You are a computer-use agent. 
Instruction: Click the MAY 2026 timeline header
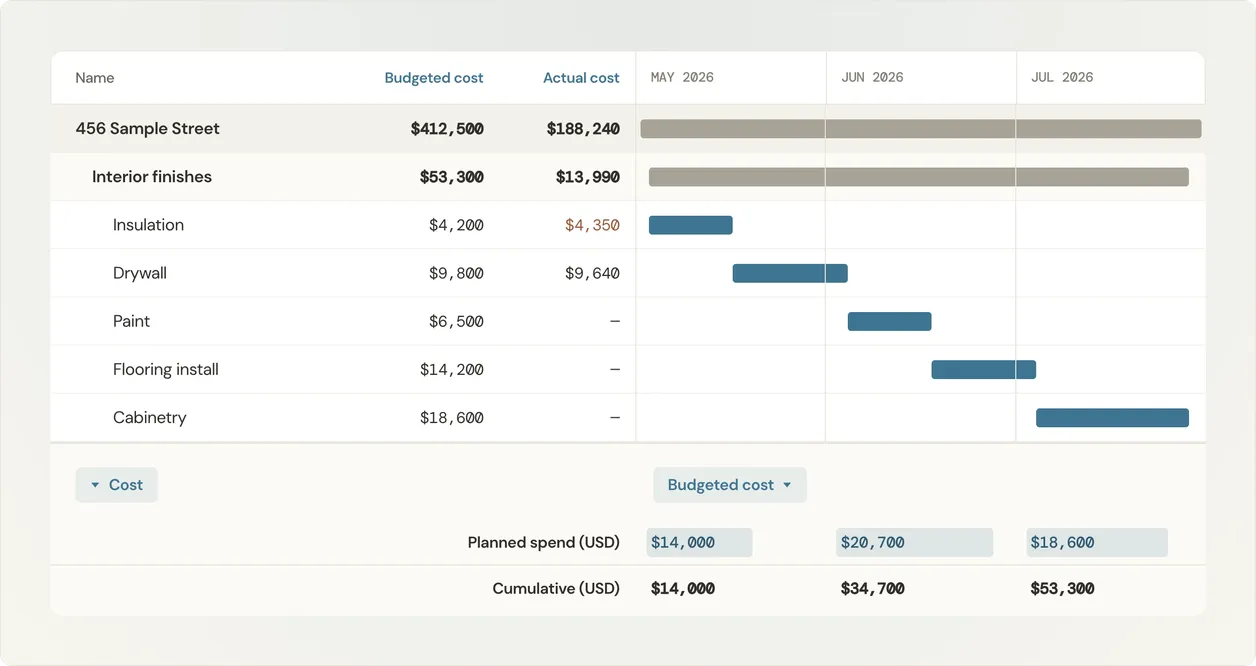682,77
